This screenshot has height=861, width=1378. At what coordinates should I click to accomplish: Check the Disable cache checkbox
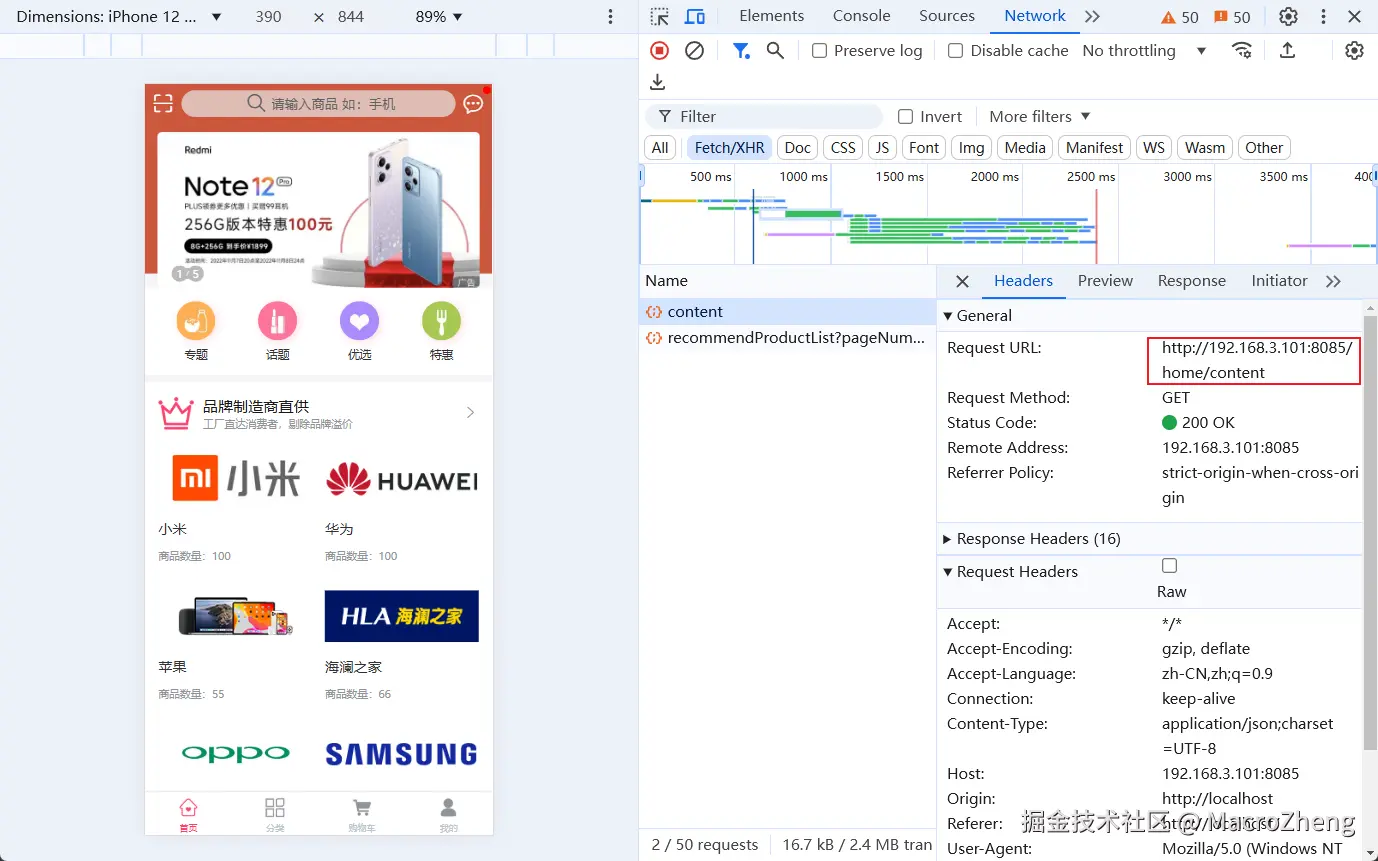[x=955, y=51]
